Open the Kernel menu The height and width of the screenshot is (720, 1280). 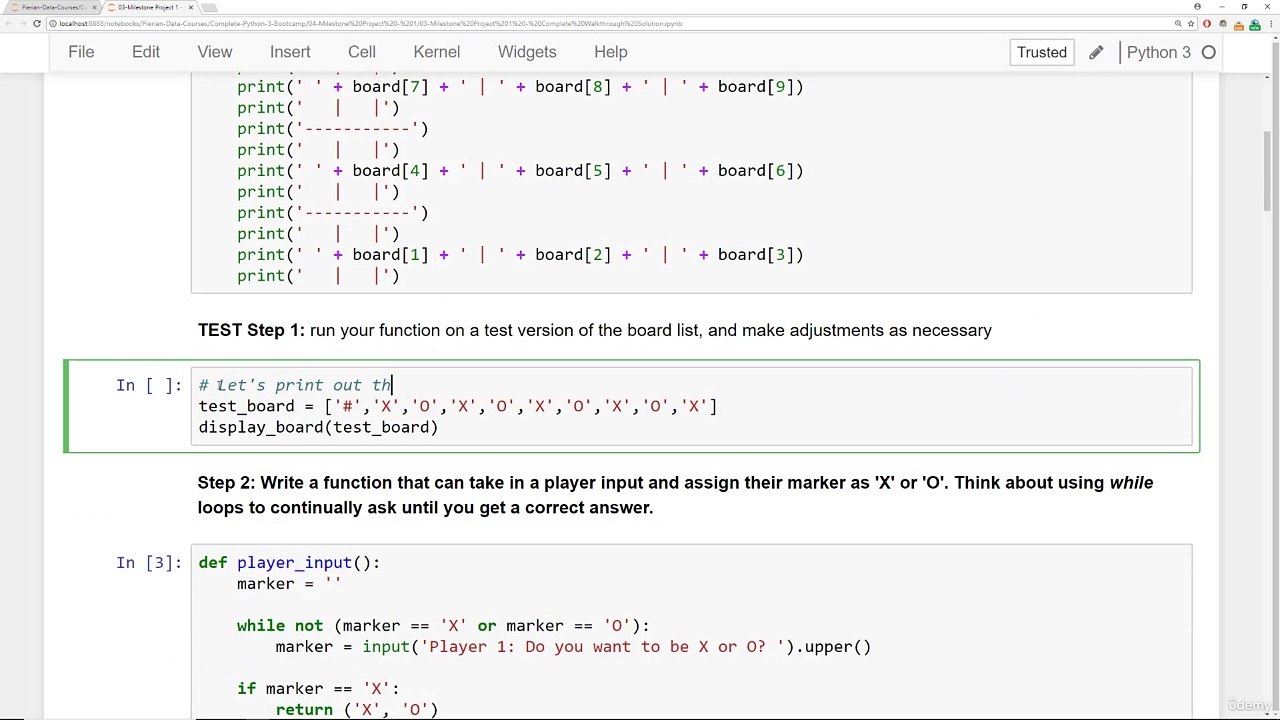[437, 52]
